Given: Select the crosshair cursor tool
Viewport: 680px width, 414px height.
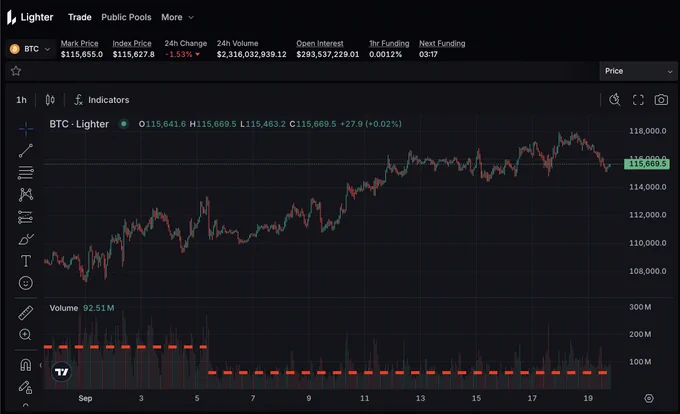Looking at the screenshot, I should coord(26,128).
